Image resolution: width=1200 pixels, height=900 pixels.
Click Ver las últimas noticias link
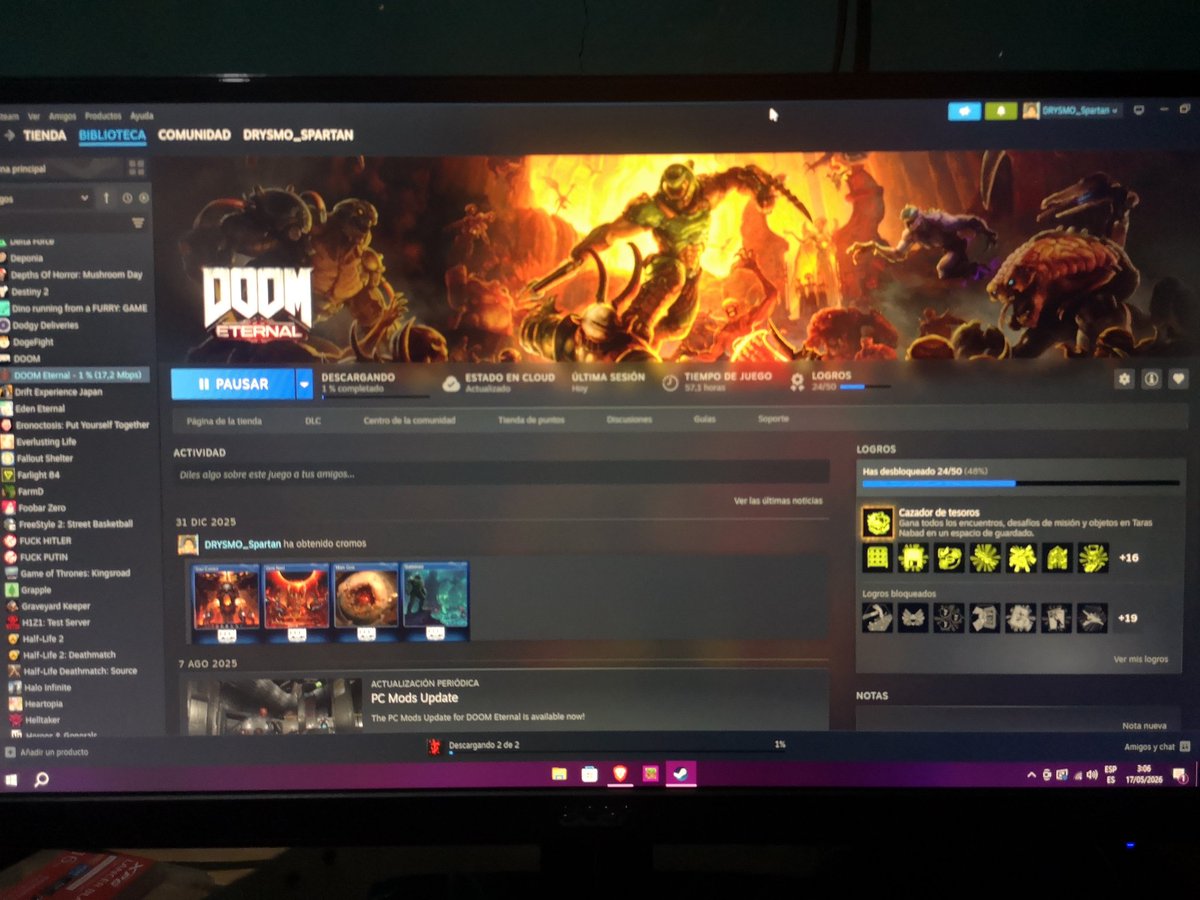(778, 500)
